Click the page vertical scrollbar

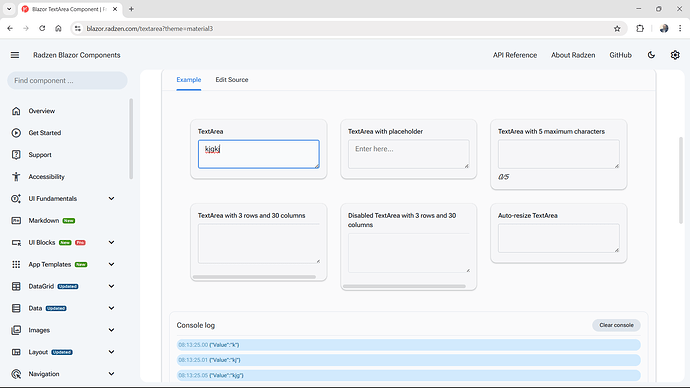click(681, 180)
